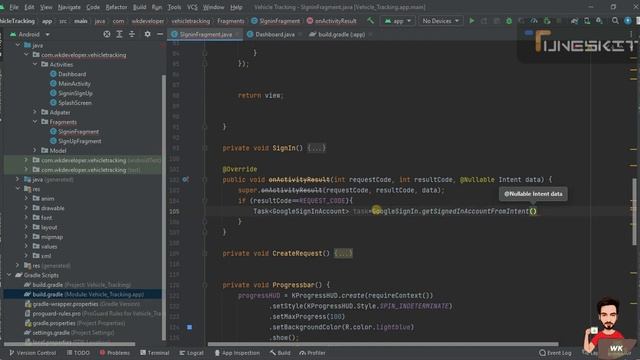Collapse the java folder in project tree
Image resolution: width=640 pixels, height=360 pixels.
tap(18, 45)
